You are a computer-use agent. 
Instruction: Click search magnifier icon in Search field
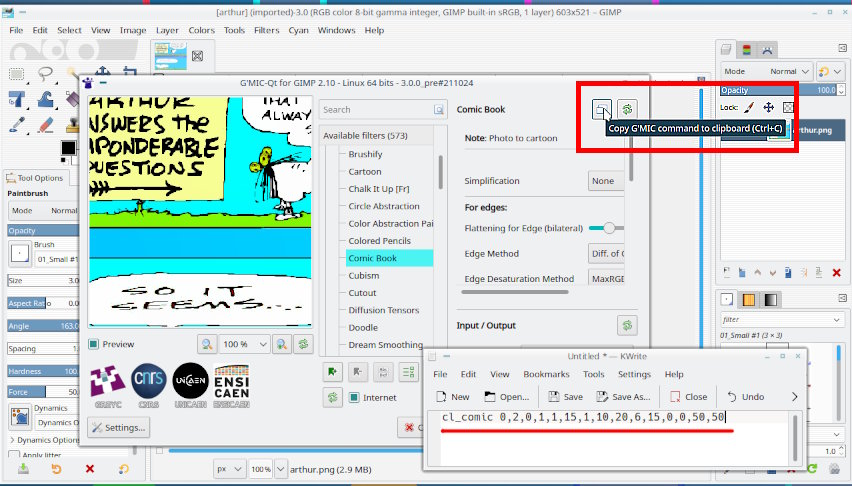438,110
